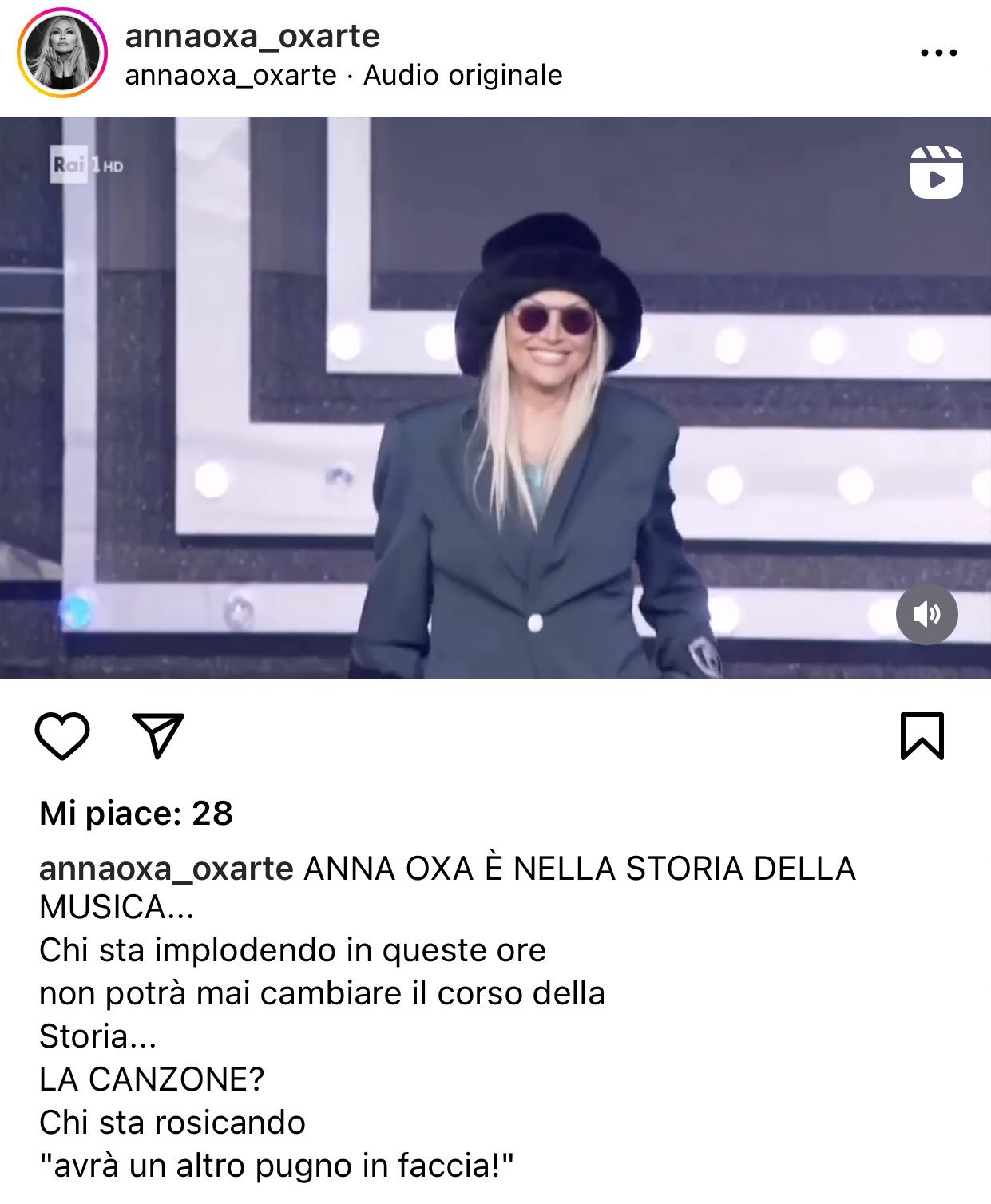
Task: Toggle sound with the speaker icon
Action: (x=926, y=614)
